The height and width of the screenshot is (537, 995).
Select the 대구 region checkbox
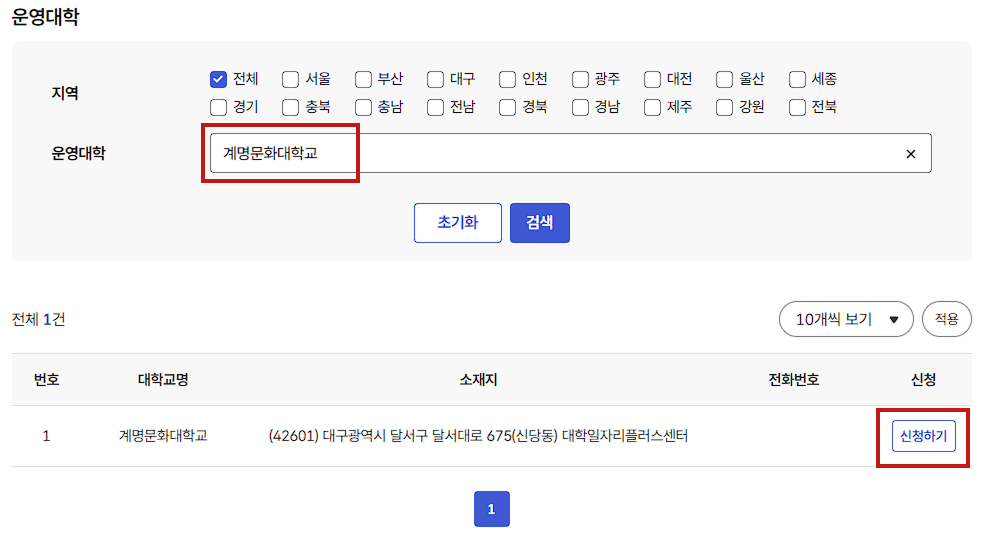click(435, 80)
